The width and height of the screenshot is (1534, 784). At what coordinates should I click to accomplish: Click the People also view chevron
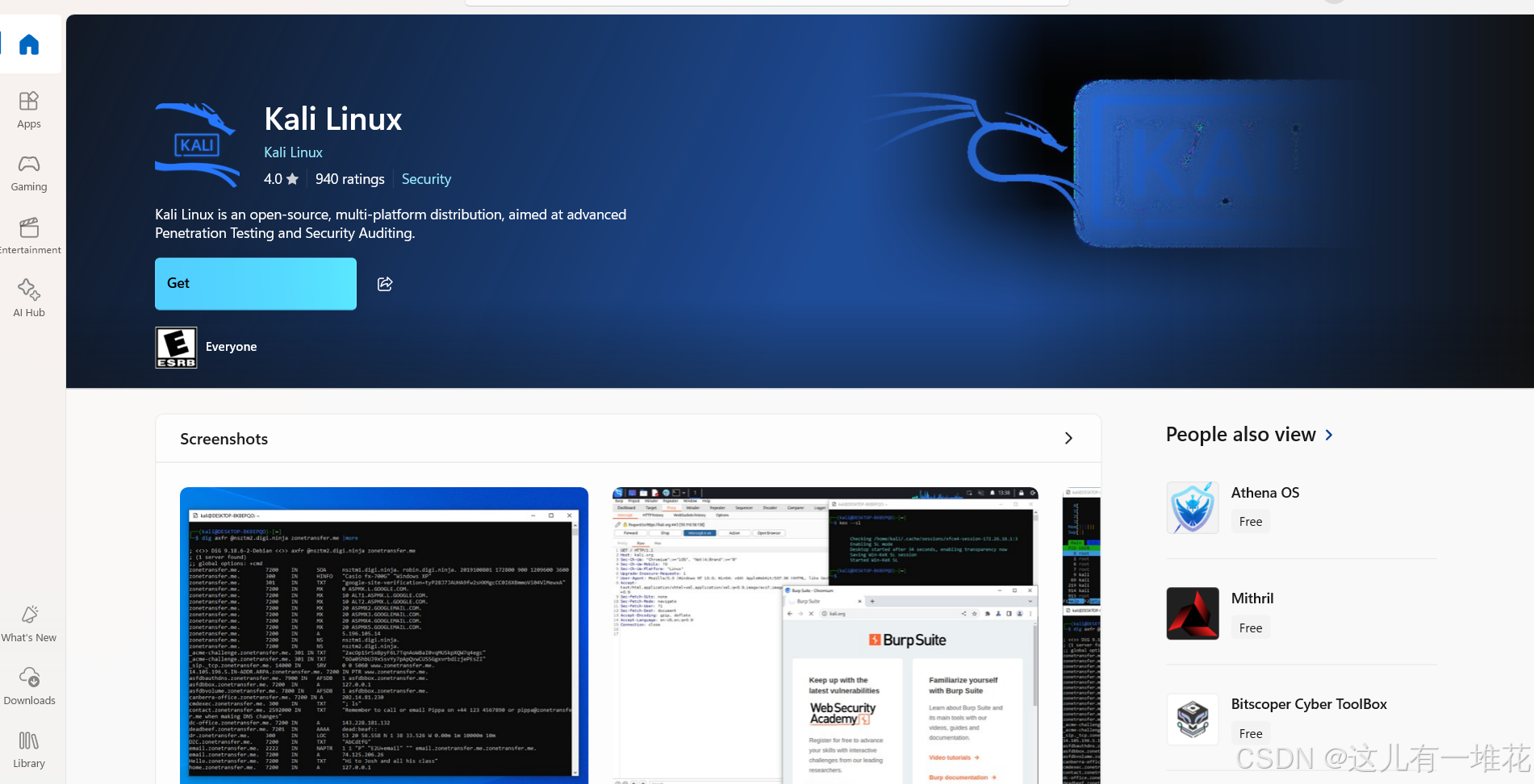coord(1329,435)
